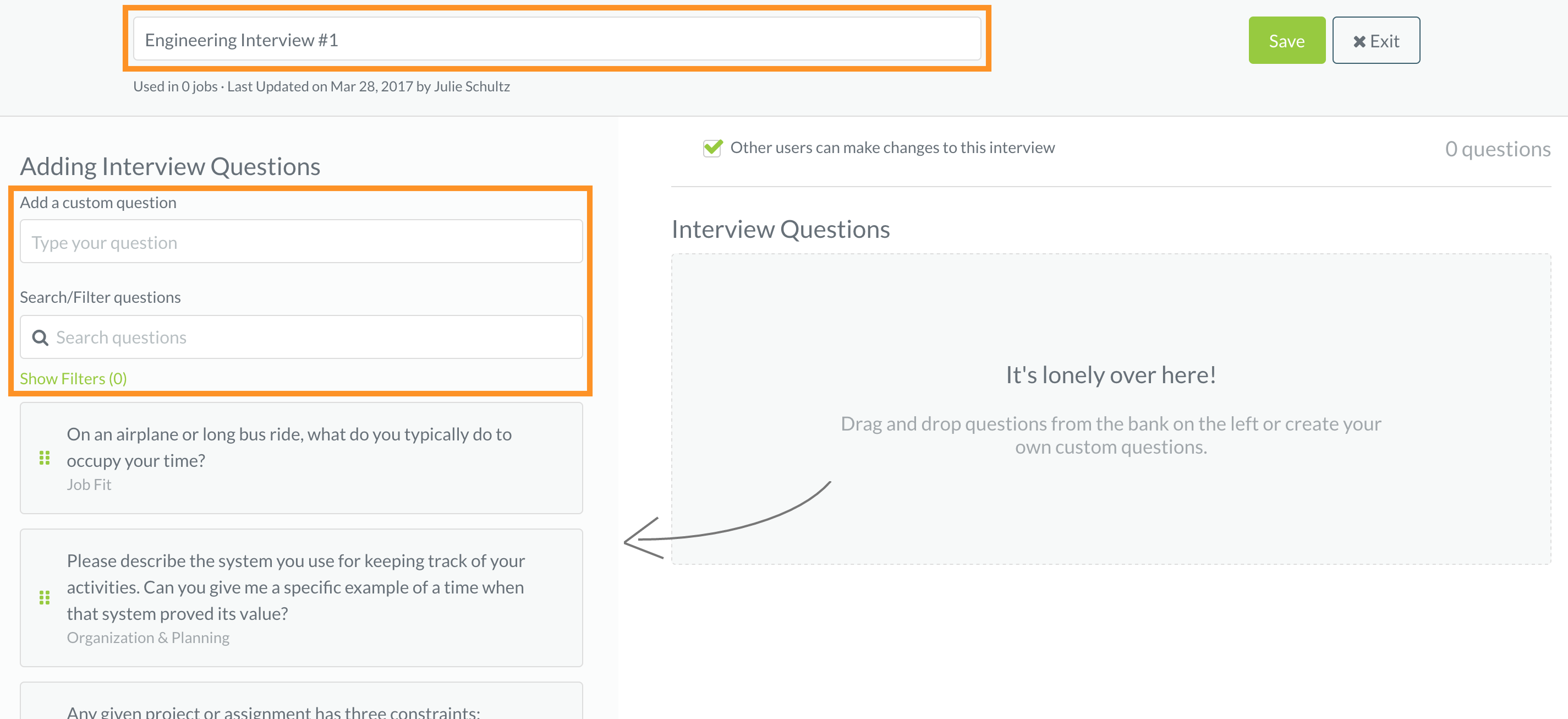Select the airplane or long bus ride question
Screen dimensions: 1568x719
301,457
